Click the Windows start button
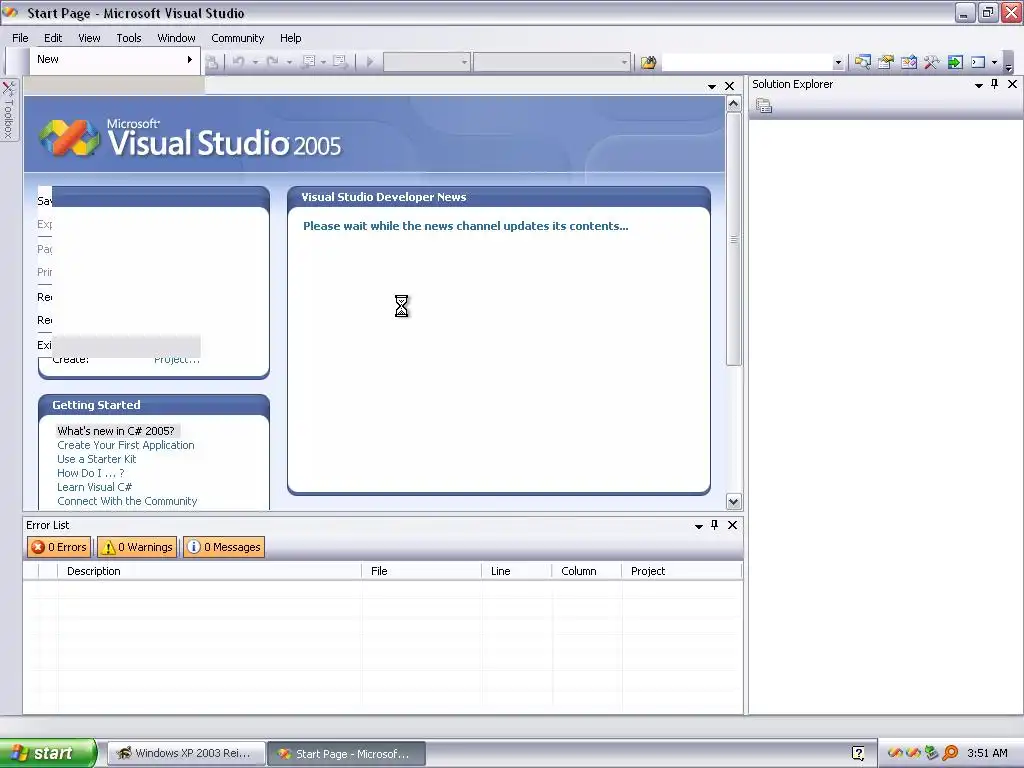The width and height of the screenshot is (1024, 768). coord(48,753)
